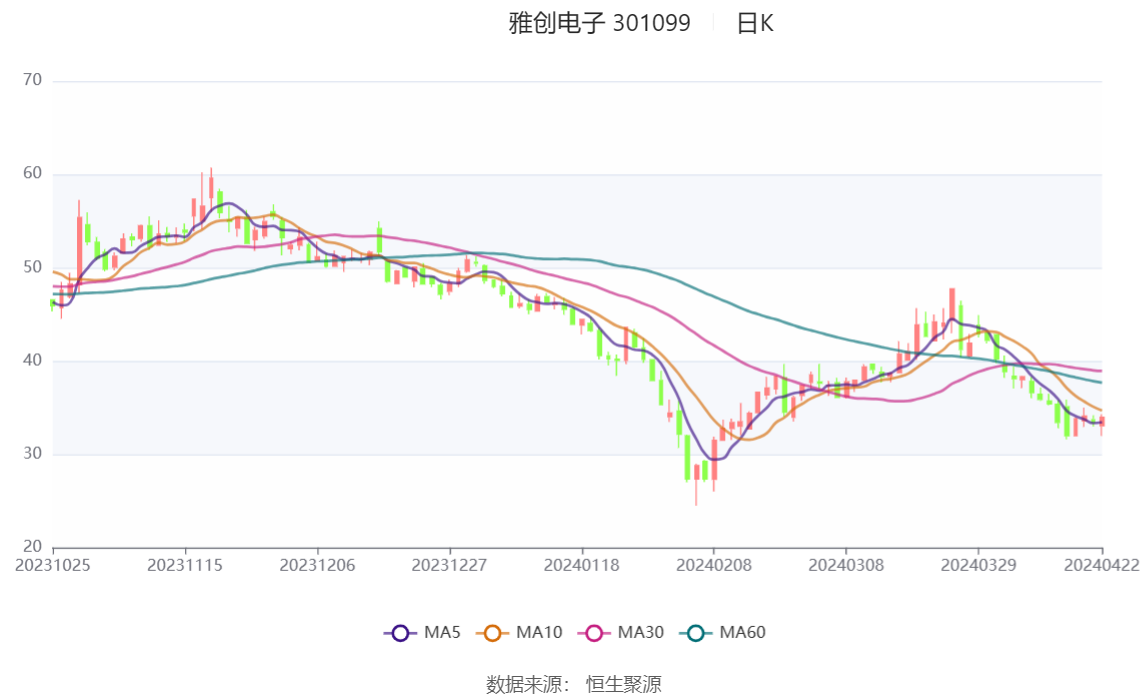Click the y-axis value 60

pyautogui.click(x=32, y=173)
